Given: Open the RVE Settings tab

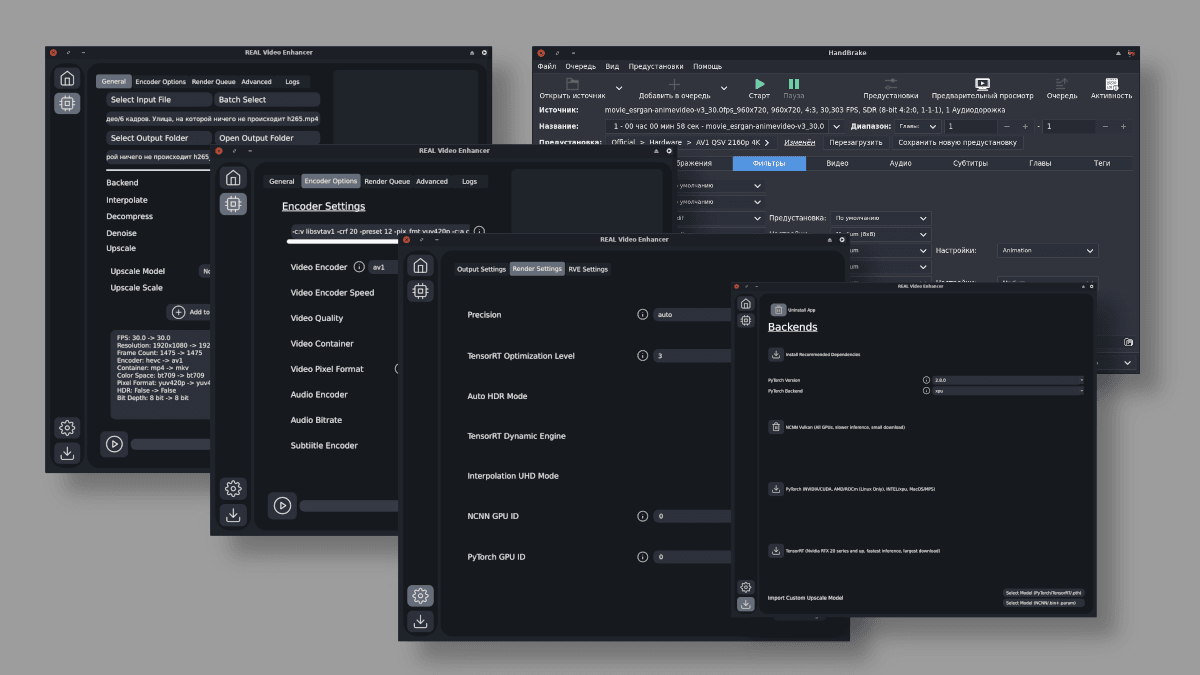Looking at the screenshot, I should [x=588, y=269].
